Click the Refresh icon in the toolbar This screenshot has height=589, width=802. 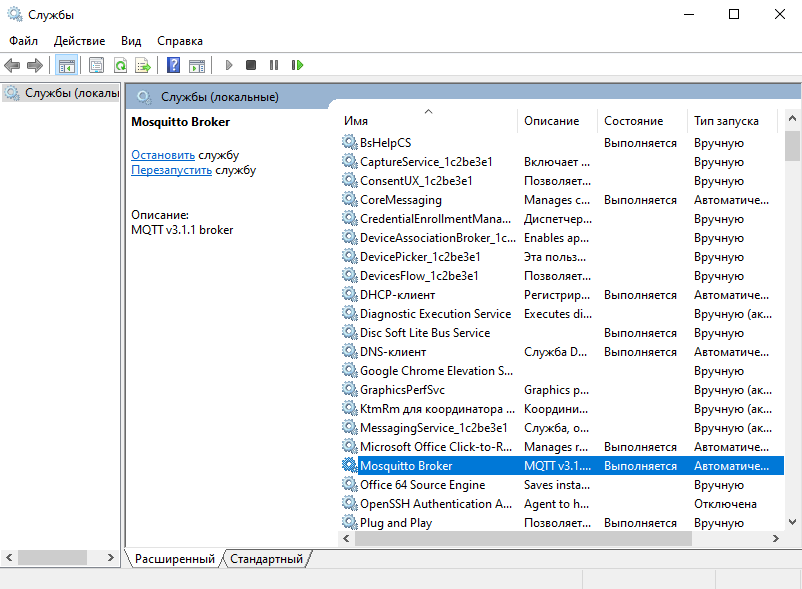tap(120, 65)
